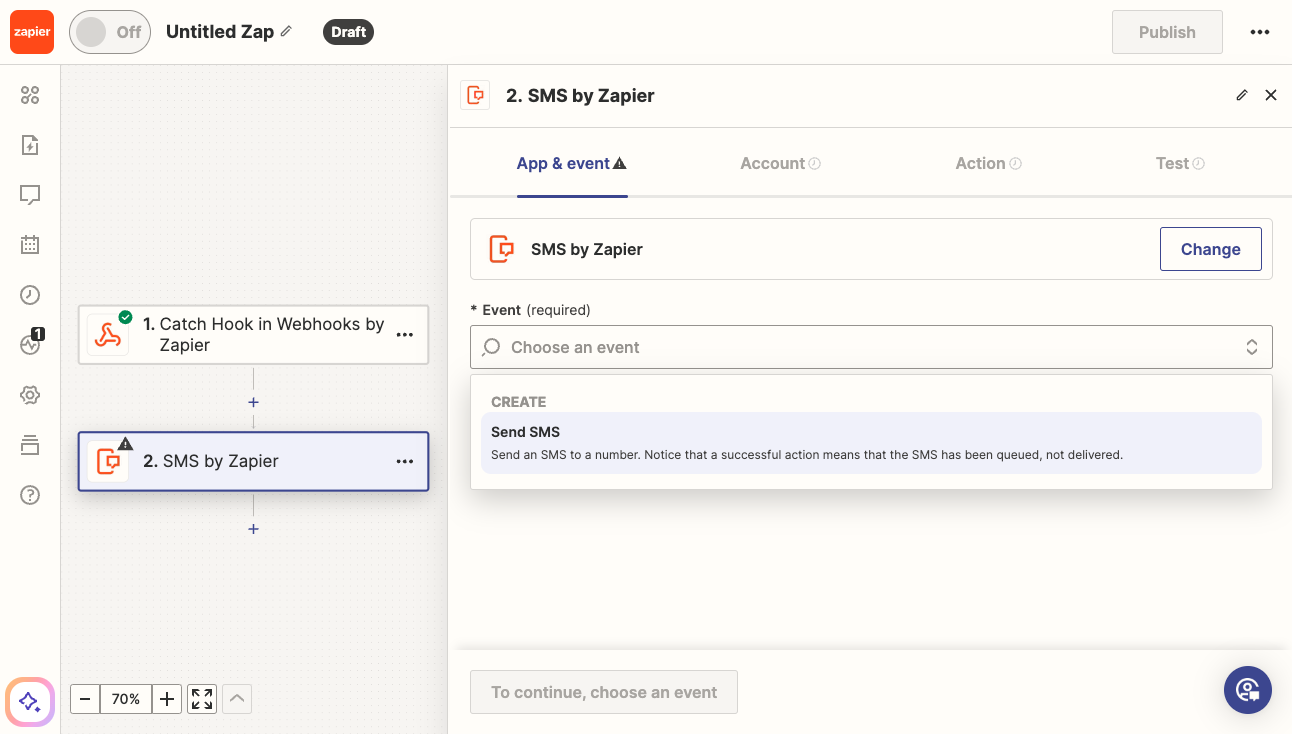Click the fit to screen icon
The height and width of the screenshot is (734, 1292).
click(x=202, y=699)
